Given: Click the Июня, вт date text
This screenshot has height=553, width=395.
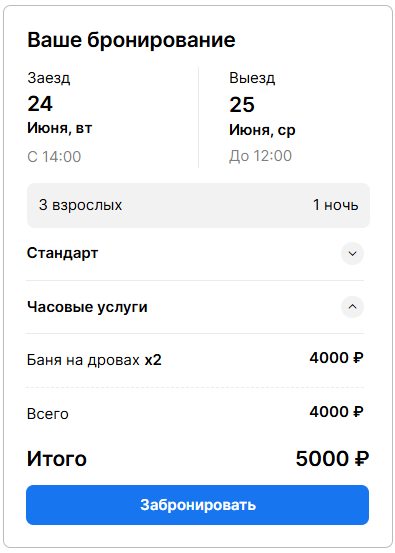Looking at the screenshot, I should [60, 128].
